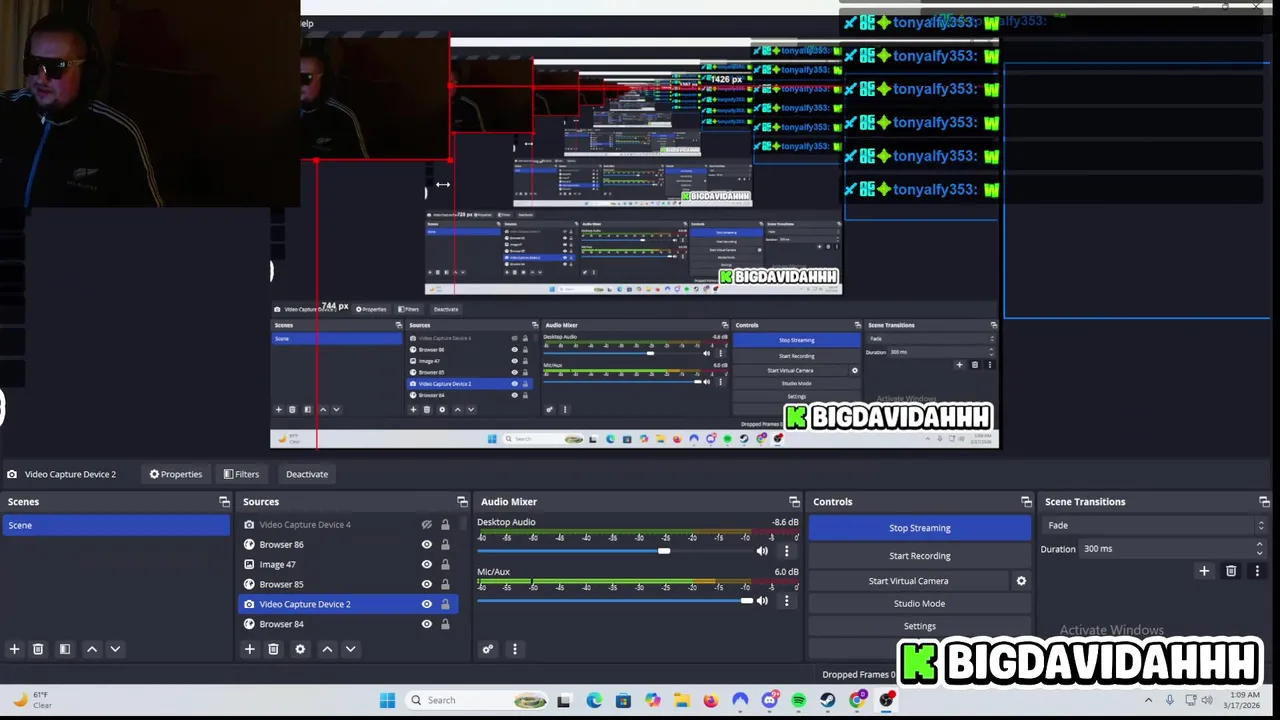Image resolution: width=1280 pixels, height=720 pixels.
Task: Hide Video Capture Device 2 source
Action: (x=427, y=604)
